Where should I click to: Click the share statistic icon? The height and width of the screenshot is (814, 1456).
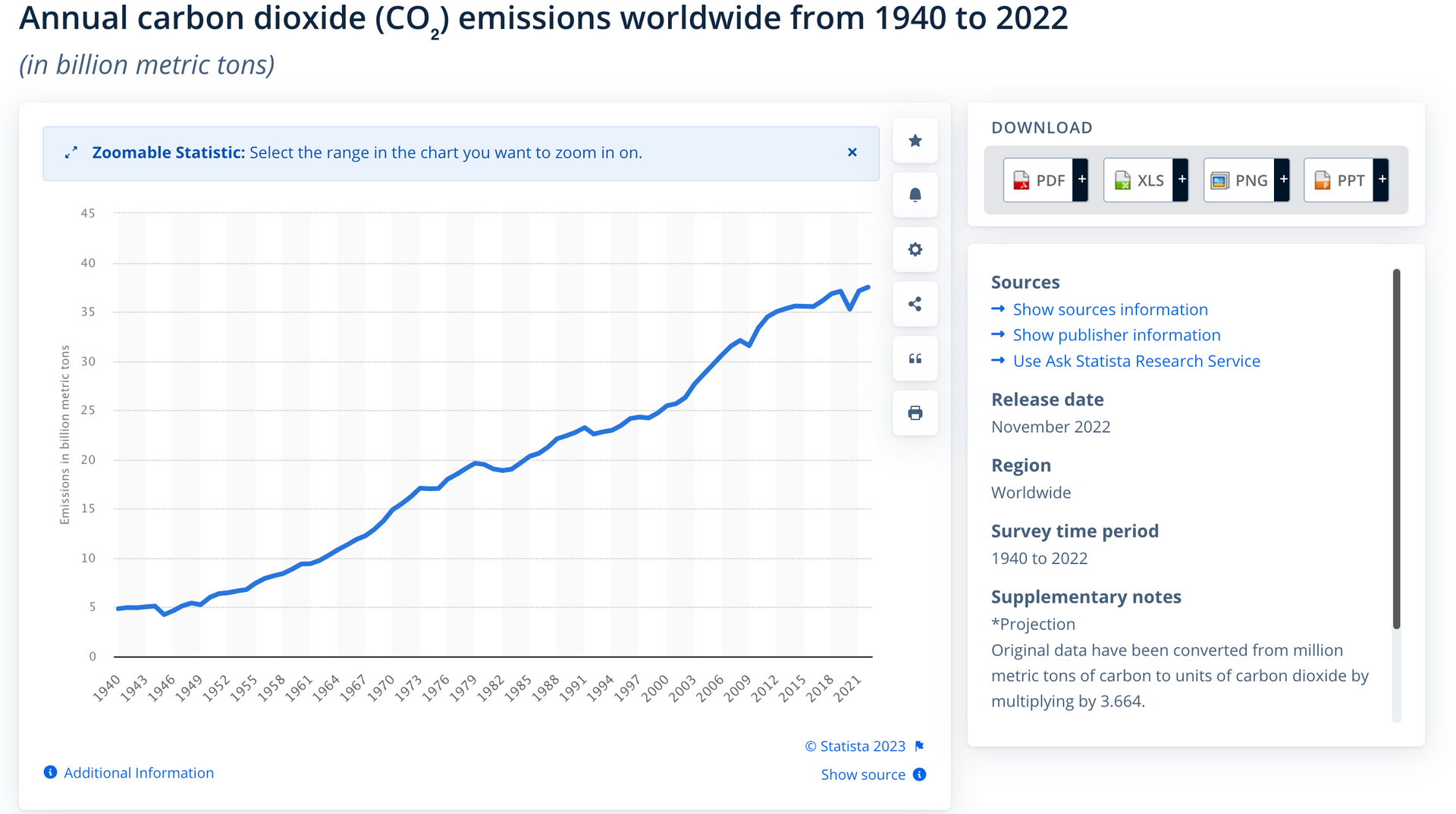pyautogui.click(x=915, y=305)
